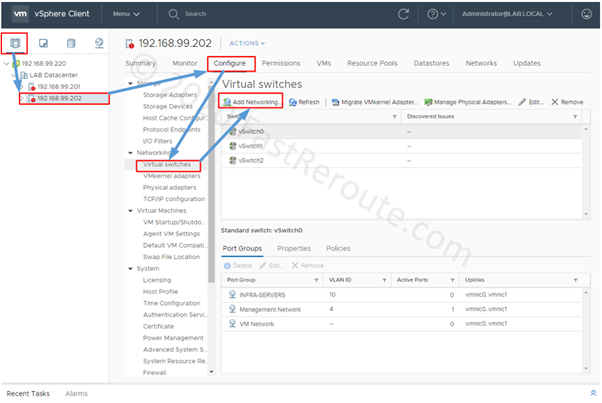Switch to the Updates tab
Viewport: 602px width, 403px height.
click(527, 63)
